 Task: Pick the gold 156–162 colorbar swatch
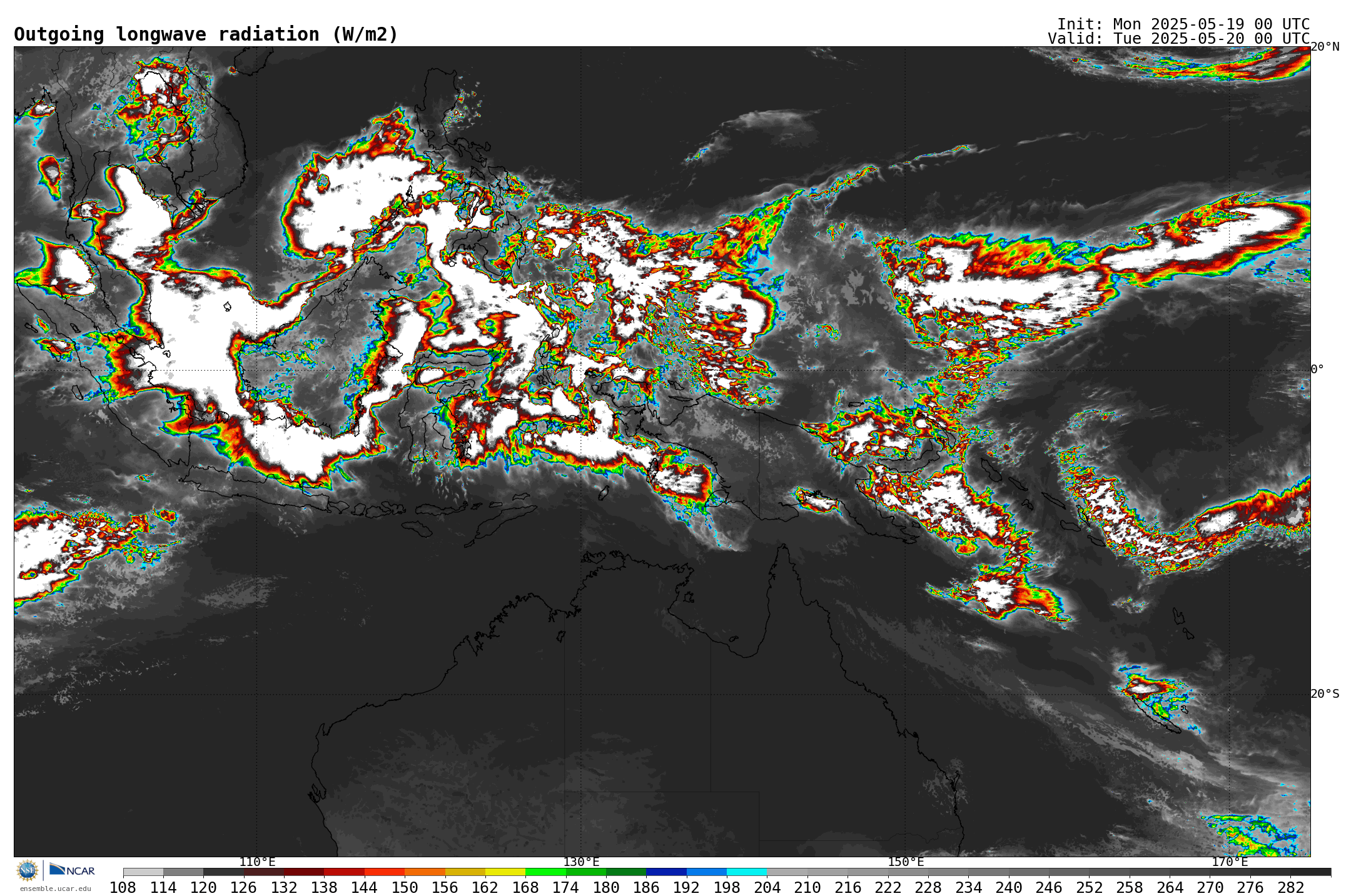point(465,872)
